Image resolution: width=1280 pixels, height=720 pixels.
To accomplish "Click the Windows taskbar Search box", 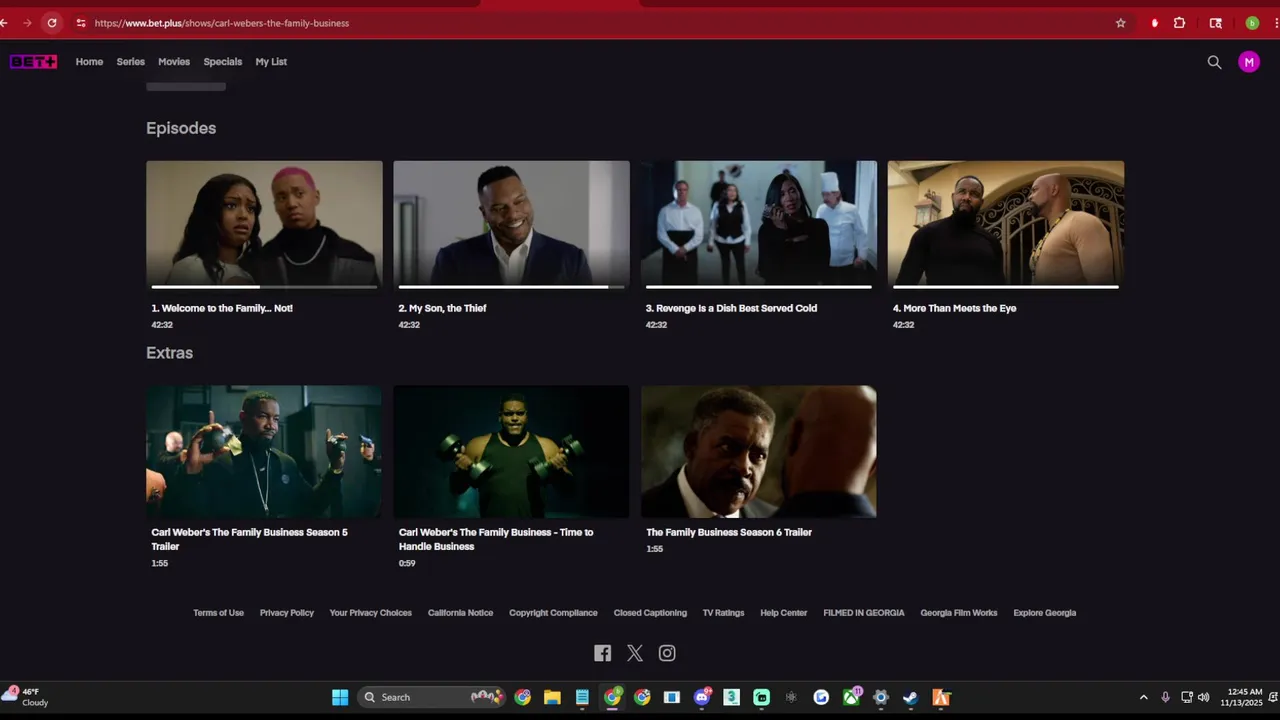I will [x=430, y=697].
